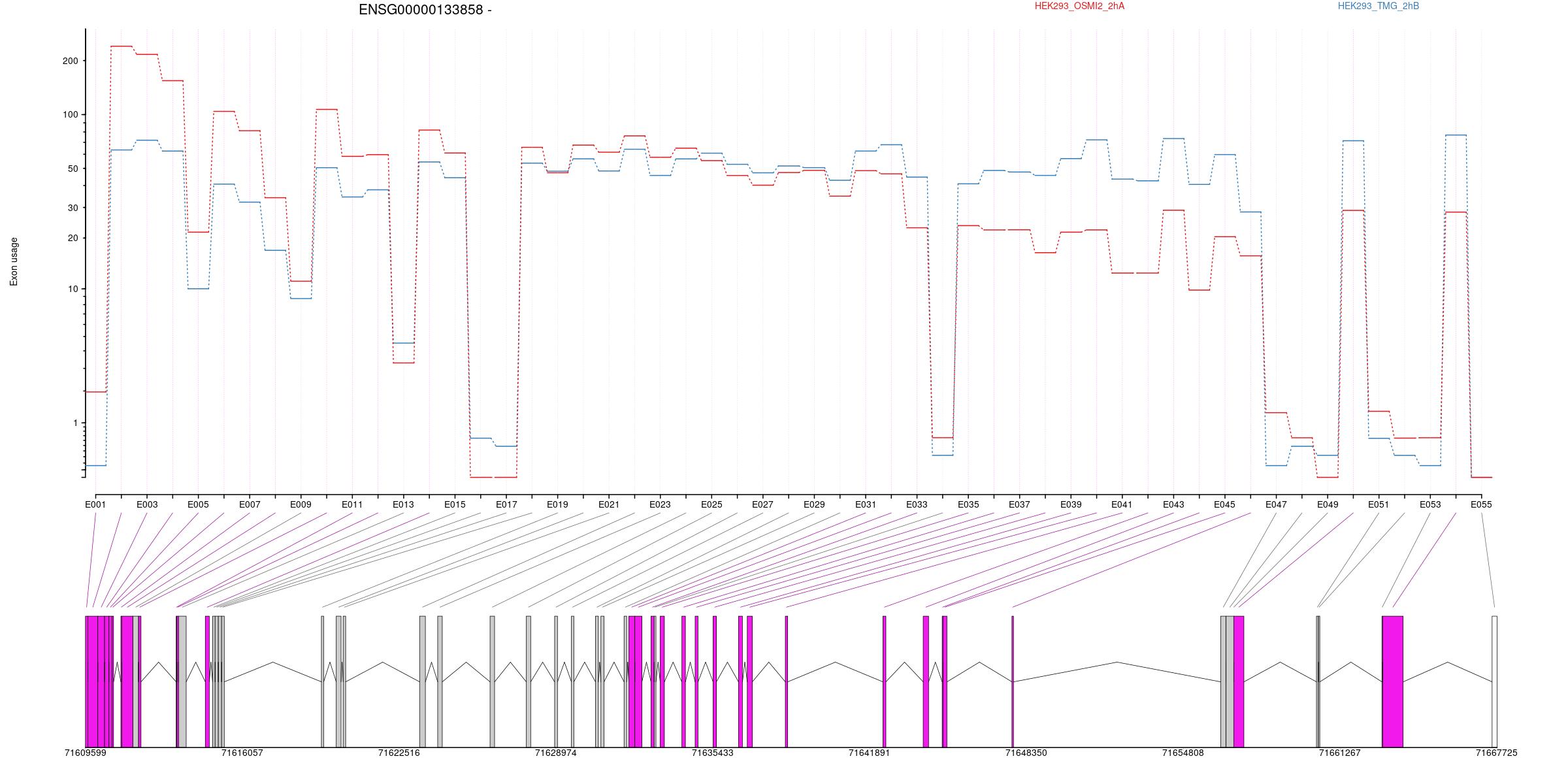The image size is (1568, 784).
Task: Click exon label E037
Action: (x=1019, y=504)
